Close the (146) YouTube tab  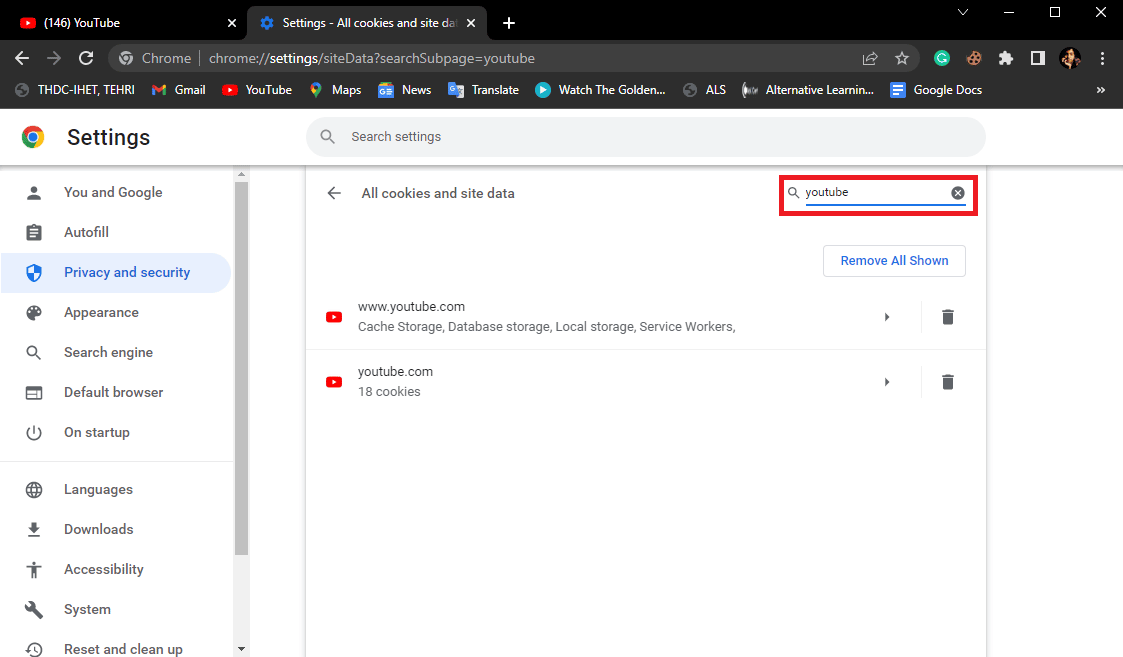(x=231, y=23)
